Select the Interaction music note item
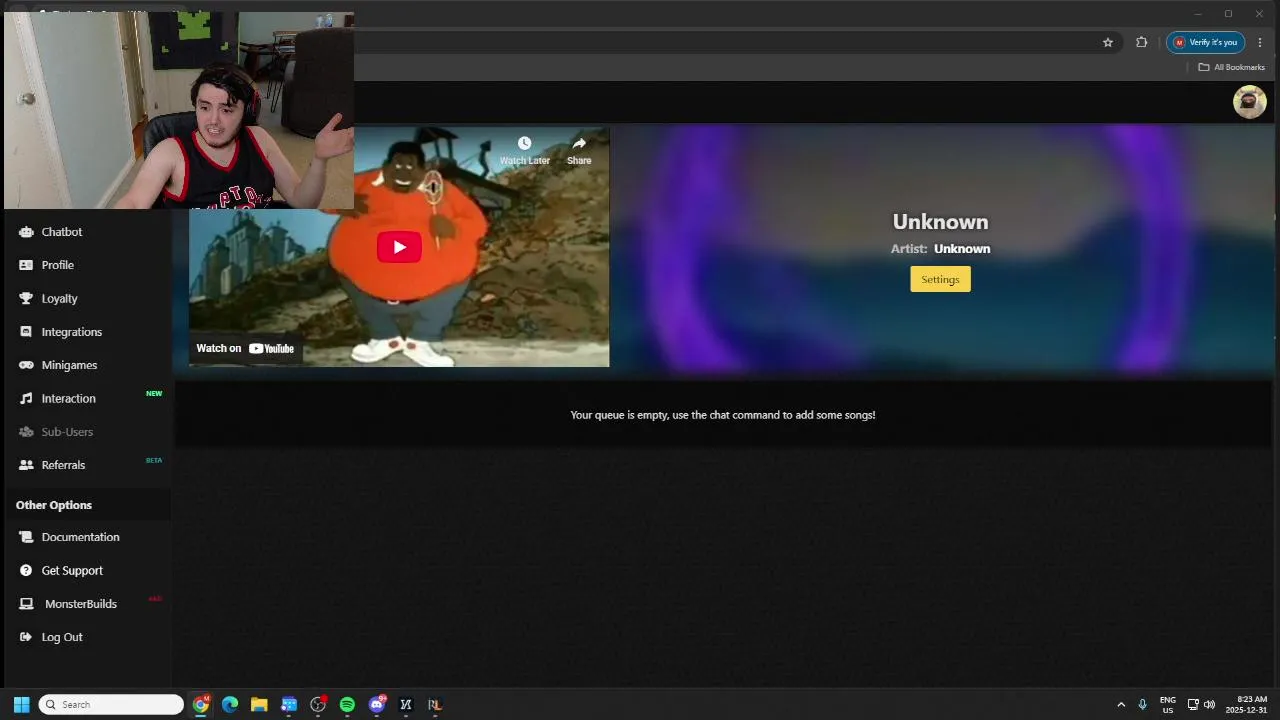Viewport: 1280px width, 720px height. point(69,398)
